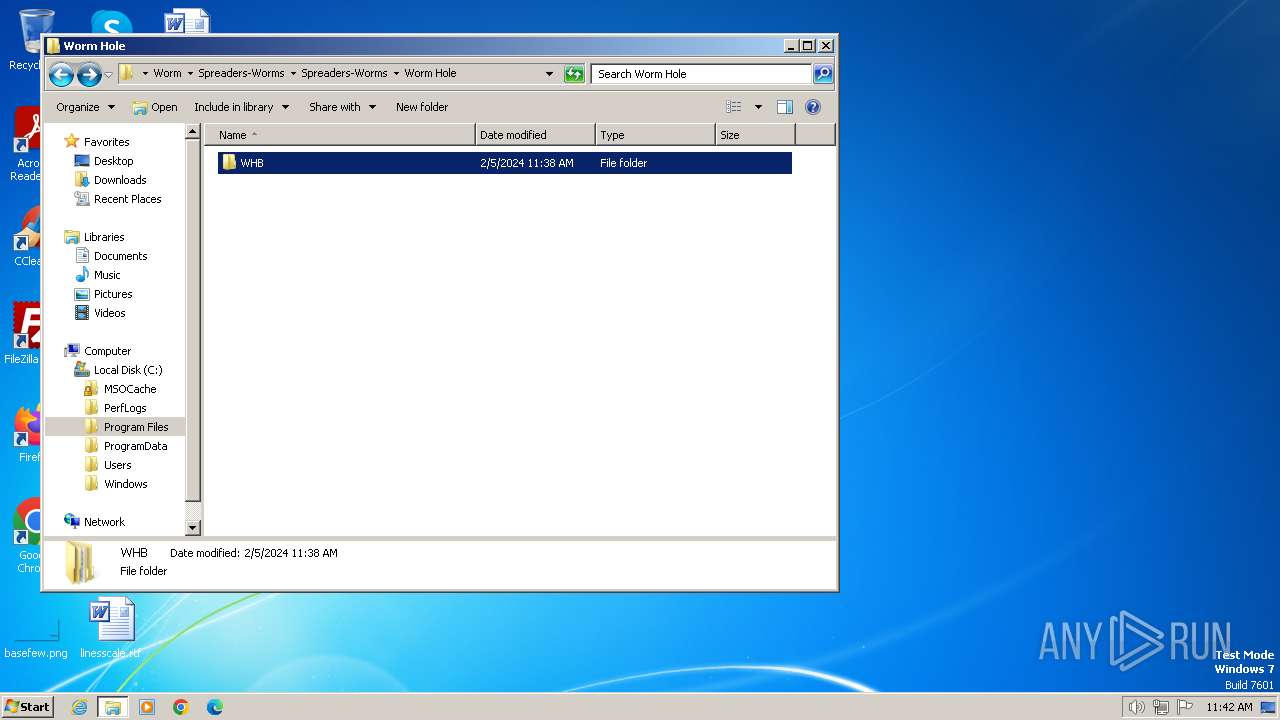The height and width of the screenshot is (720, 1280).
Task: Click Windows Explorer taskbar icon
Action: pos(113,707)
